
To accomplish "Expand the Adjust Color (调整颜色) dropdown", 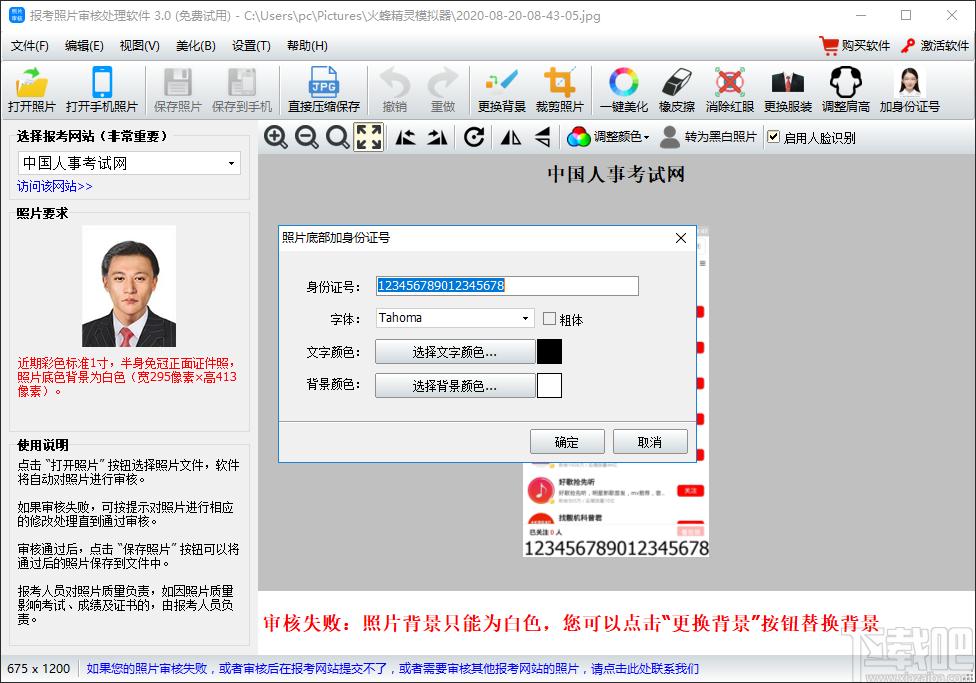I will click(608, 137).
